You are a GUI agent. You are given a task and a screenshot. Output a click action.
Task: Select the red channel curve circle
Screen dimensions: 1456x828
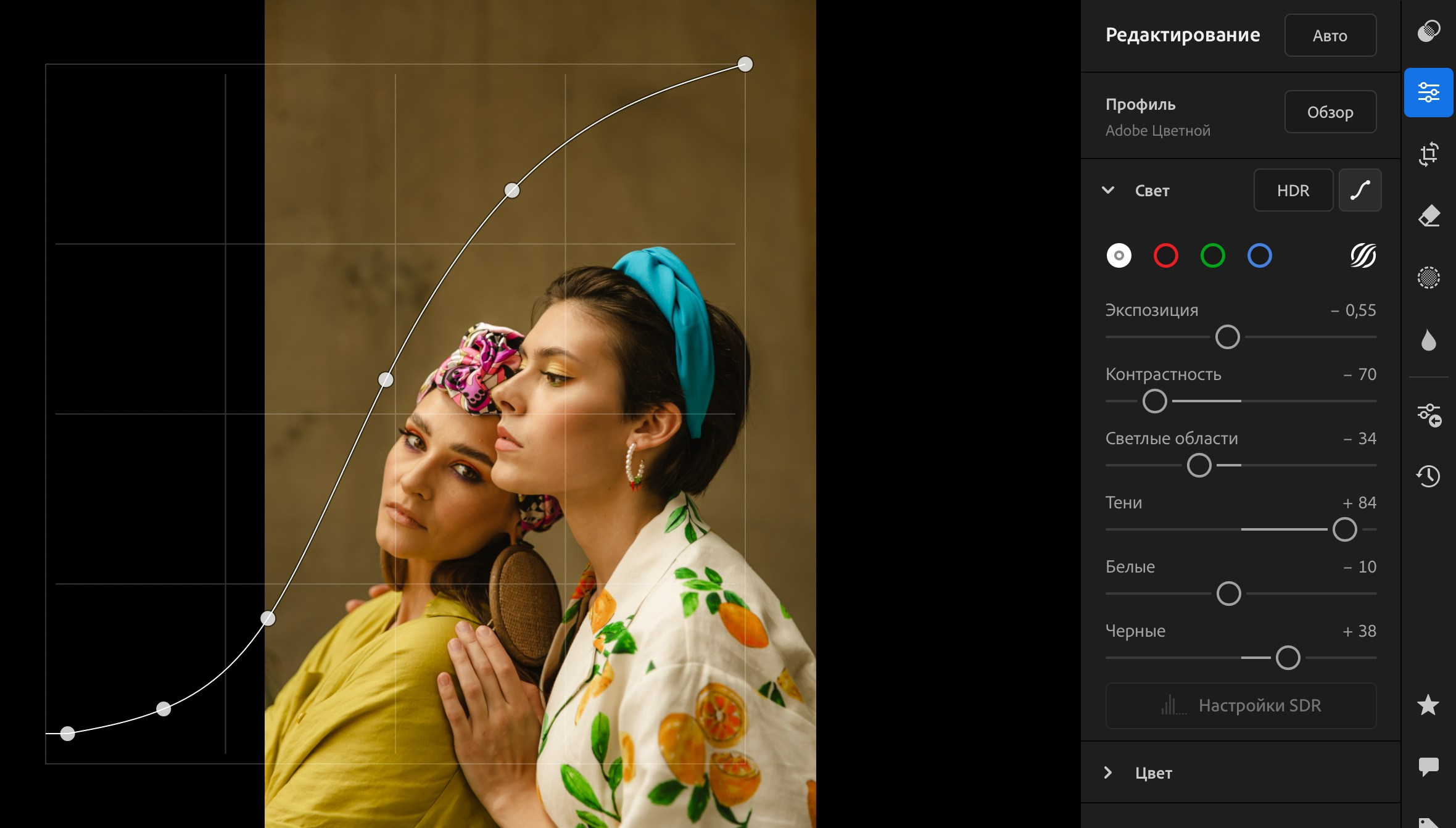point(1165,255)
